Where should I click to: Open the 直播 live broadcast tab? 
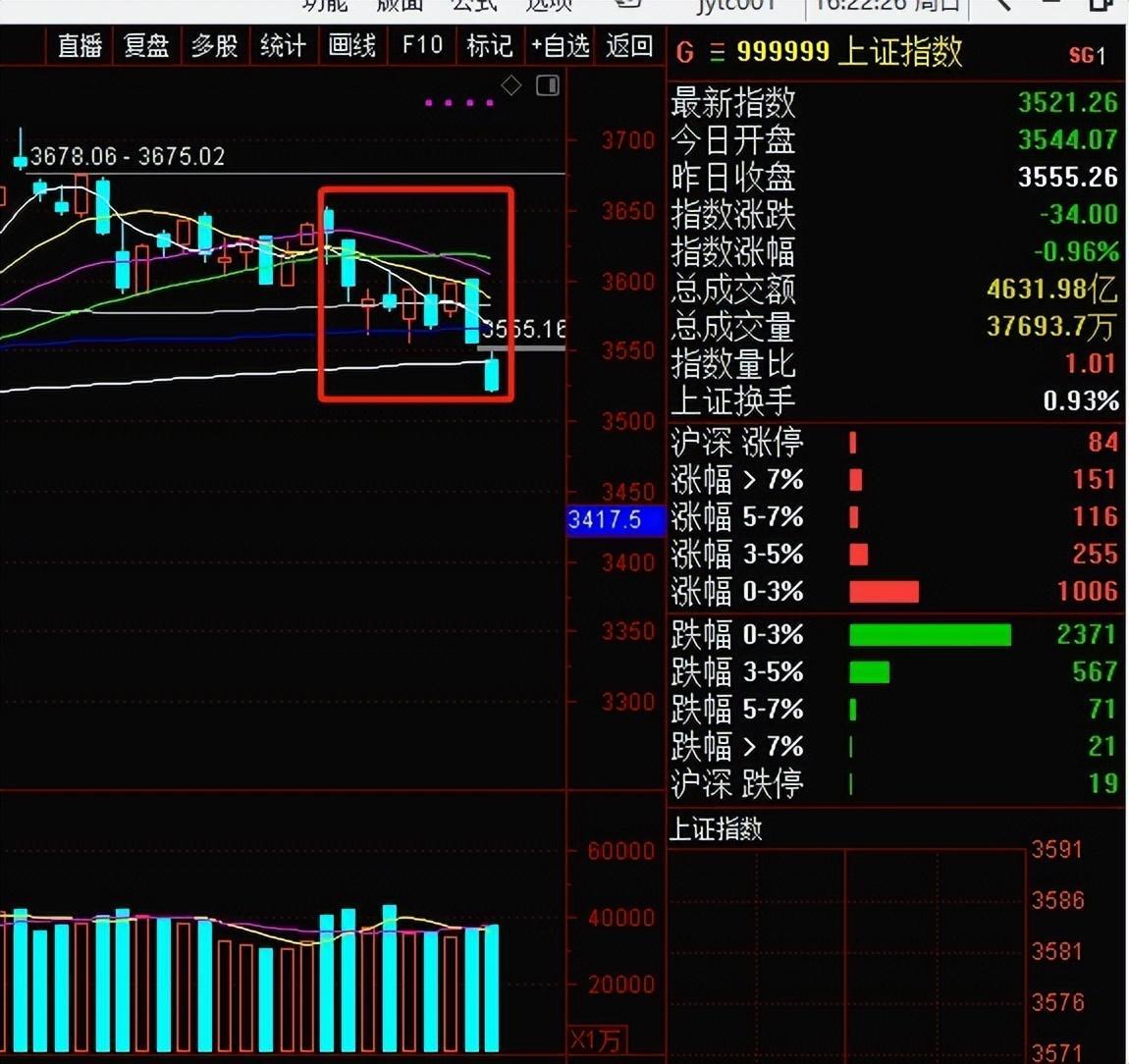[x=80, y=46]
